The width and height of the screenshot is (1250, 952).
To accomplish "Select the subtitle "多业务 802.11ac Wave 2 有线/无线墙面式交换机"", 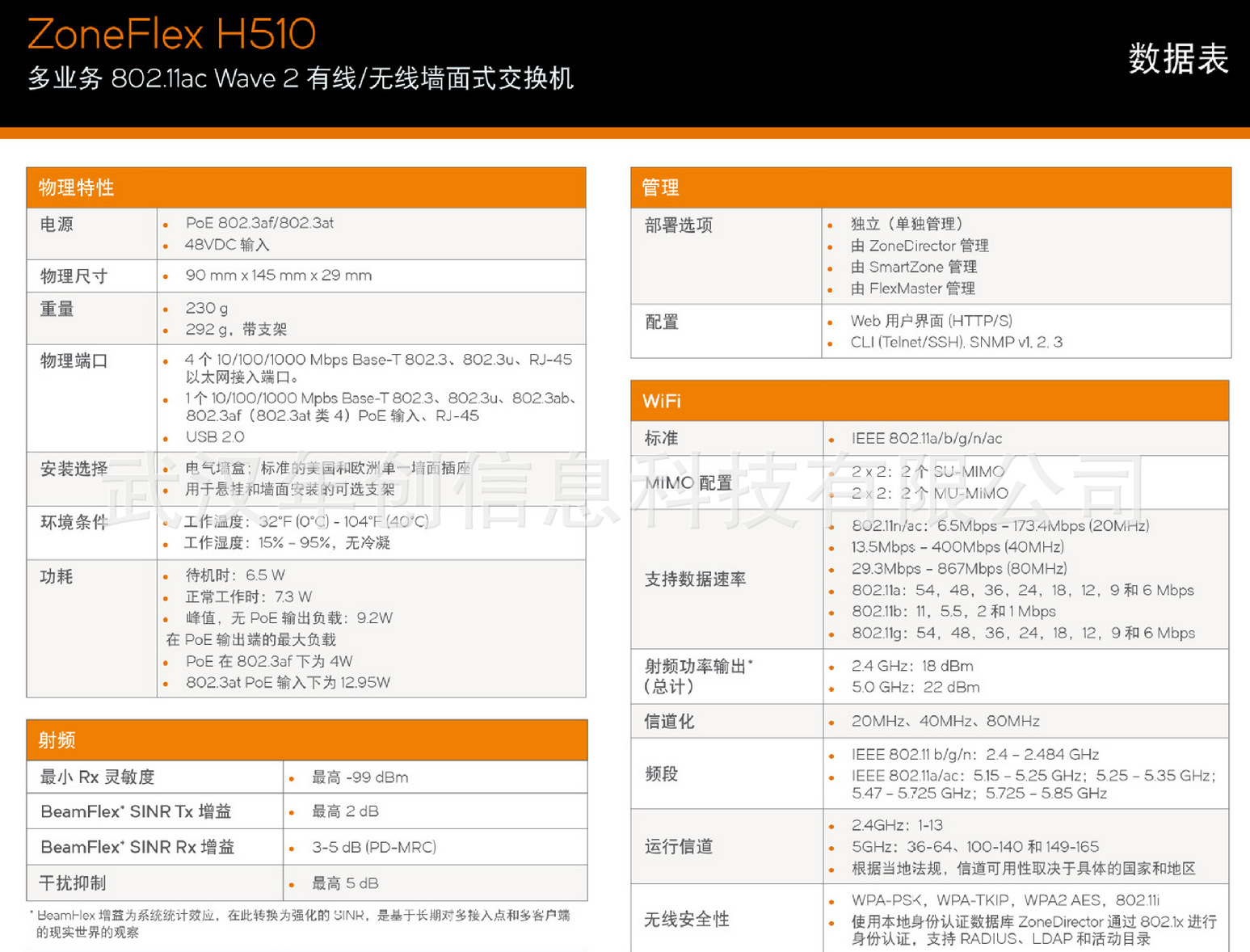I will (x=301, y=78).
